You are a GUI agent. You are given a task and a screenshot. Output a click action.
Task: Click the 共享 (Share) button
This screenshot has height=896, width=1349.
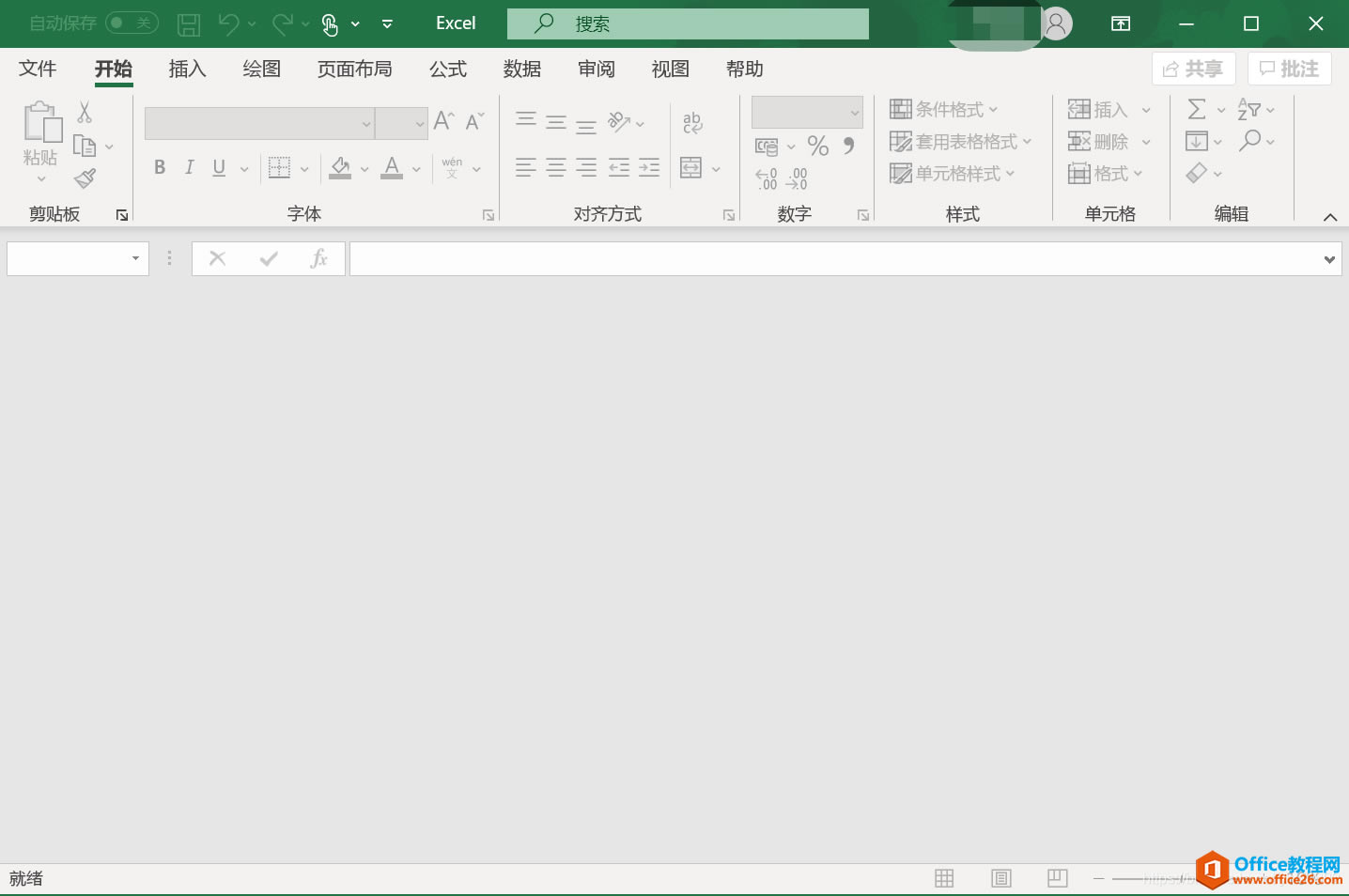click(x=1193, y=68)
